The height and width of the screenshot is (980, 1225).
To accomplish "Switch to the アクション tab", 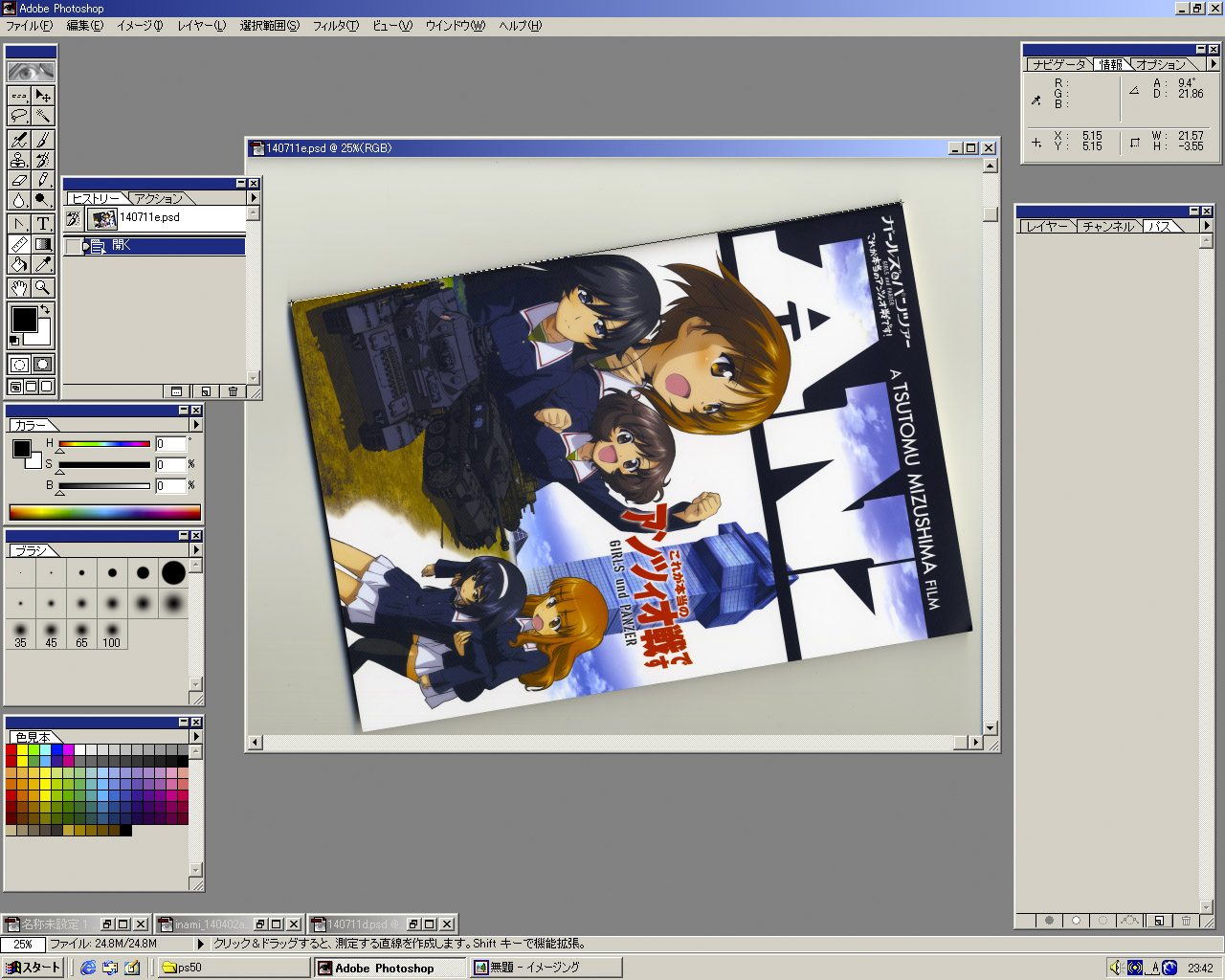I will [x=159, y=198].
